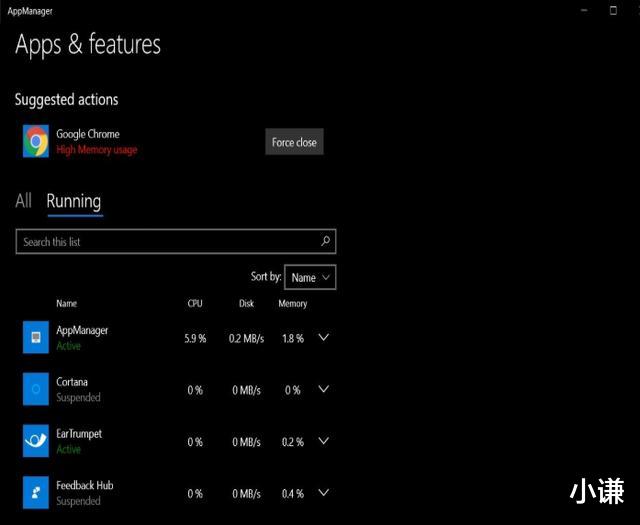
Task: Click the Name column header
Action: (67, 303)
